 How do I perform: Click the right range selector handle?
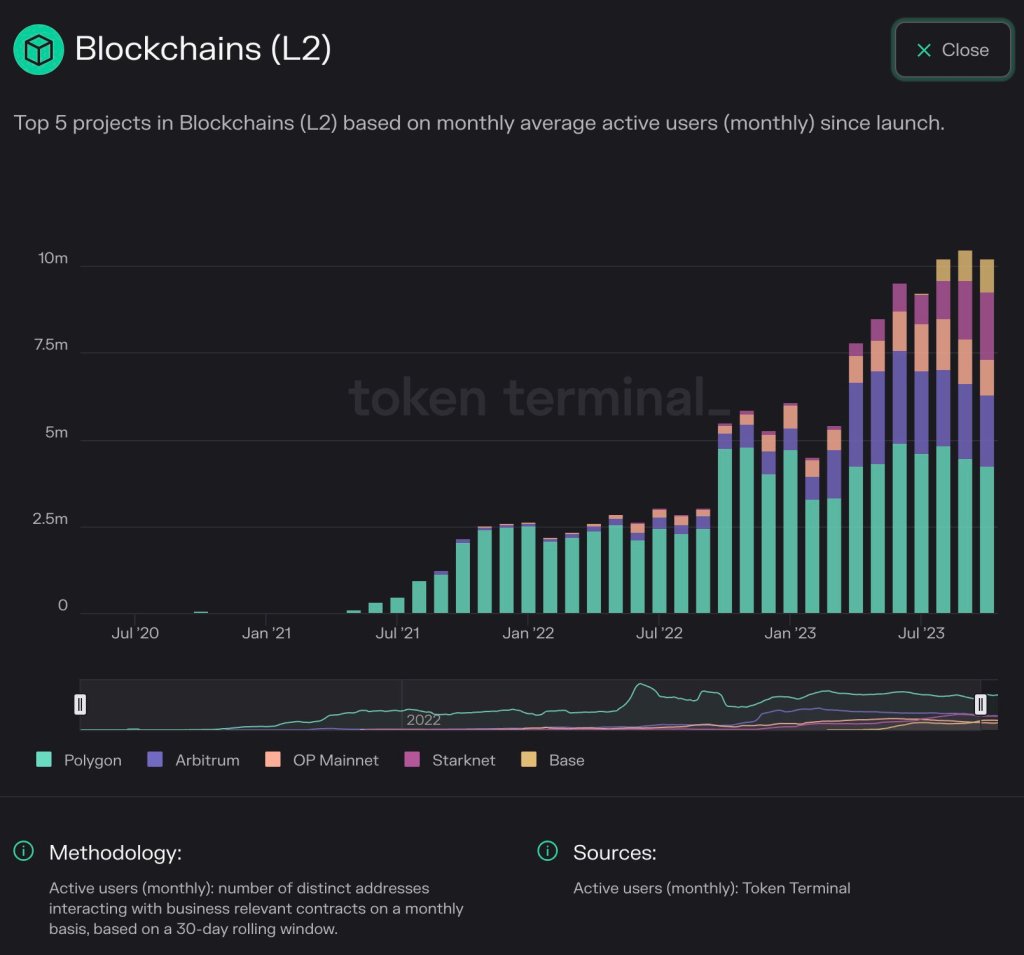click(981, 705)
